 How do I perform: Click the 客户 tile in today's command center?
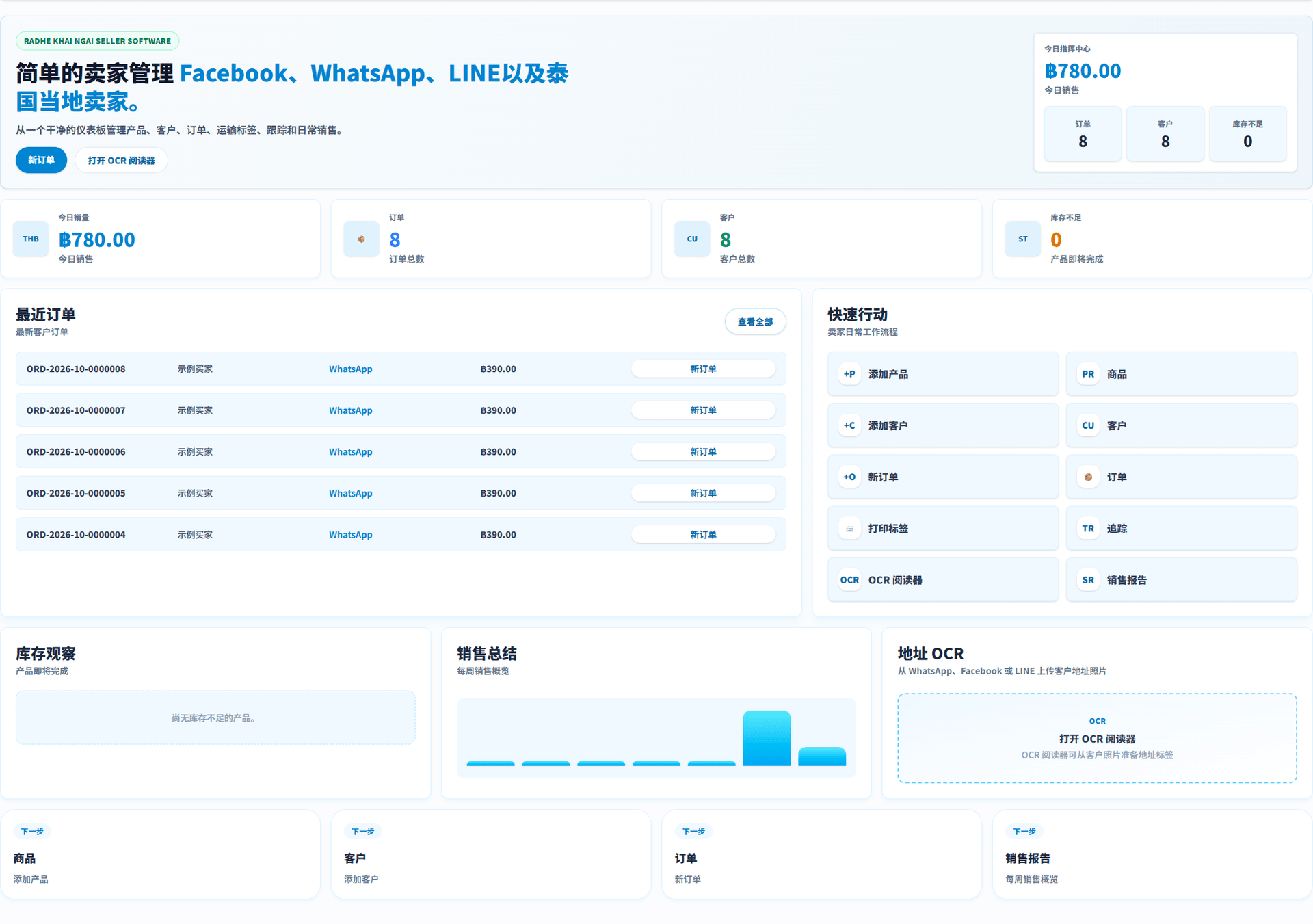pyautogui.click(x=1165, y=134)
